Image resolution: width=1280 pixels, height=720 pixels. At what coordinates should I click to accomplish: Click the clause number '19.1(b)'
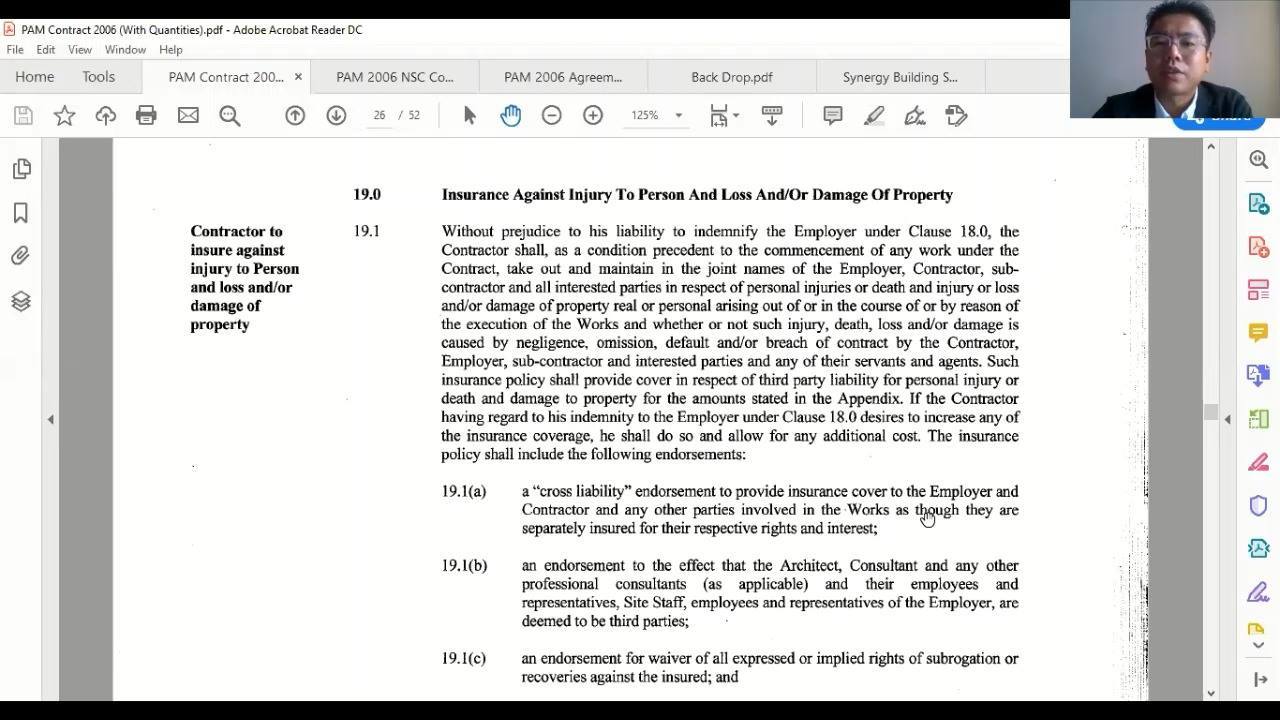tap(464, 566)
